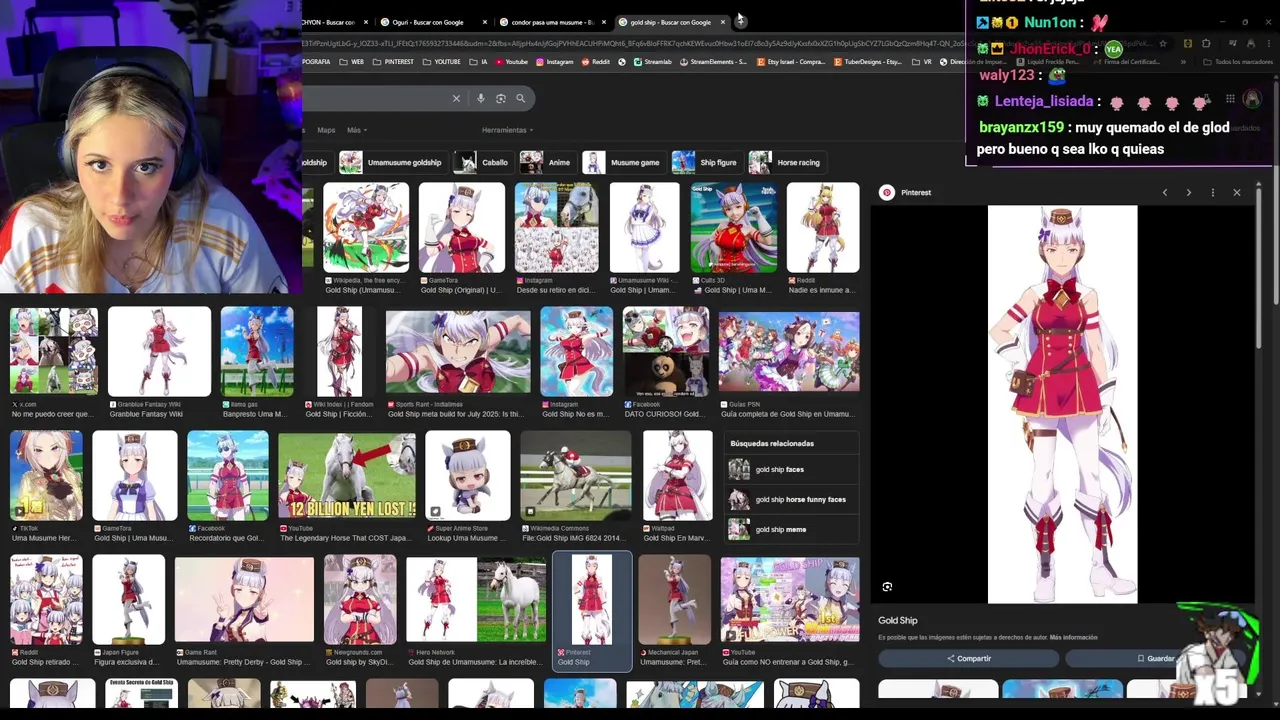Open the YOUTUBE bookmarks folder
Image resolution: width=1280 pixels, height=720 pixels.
tap(441, 62)
